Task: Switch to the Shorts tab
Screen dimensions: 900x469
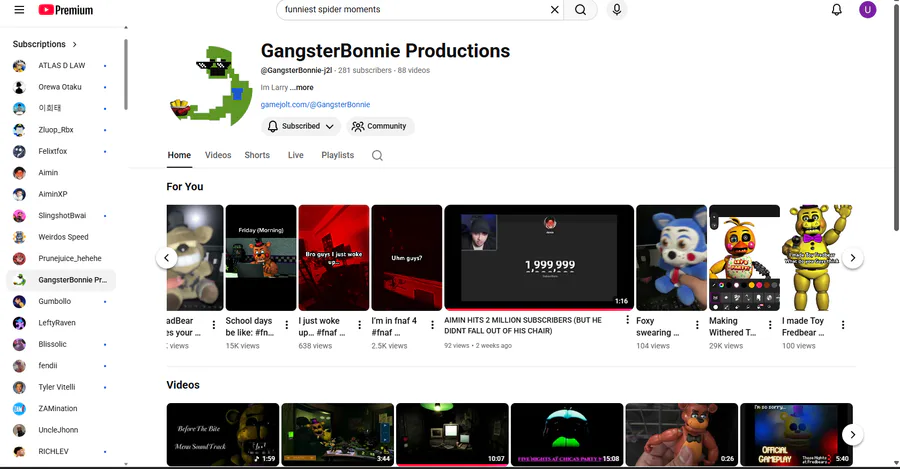Action: (257, 156)
